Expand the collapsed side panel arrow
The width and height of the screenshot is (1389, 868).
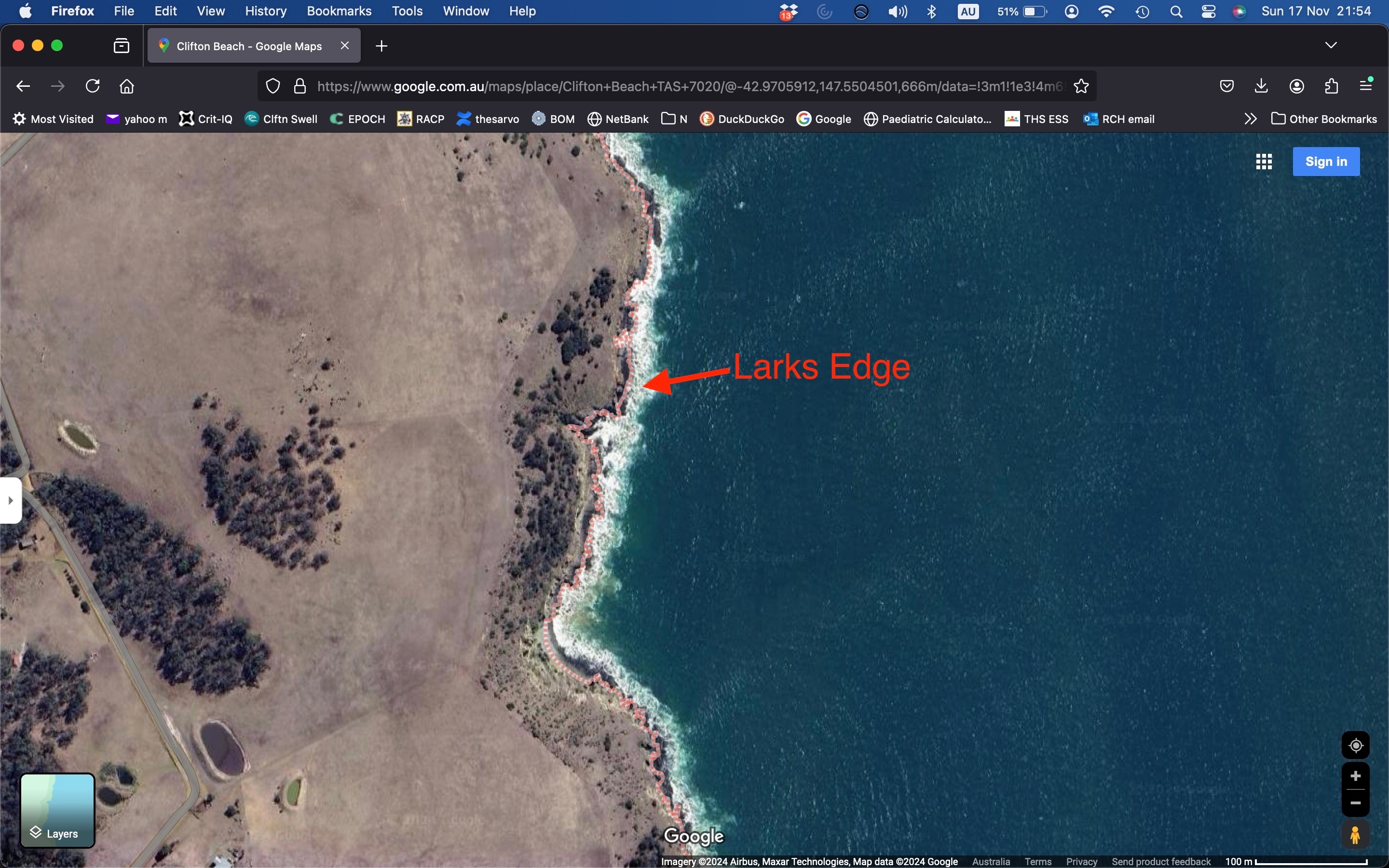click(10, 501)
